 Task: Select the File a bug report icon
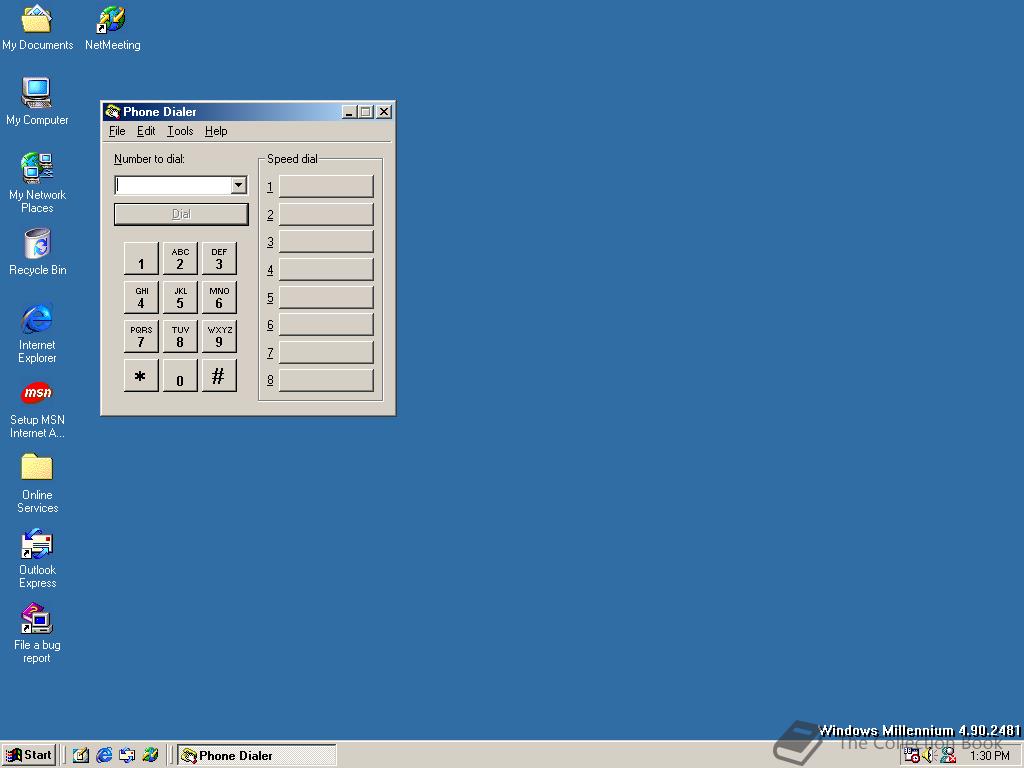[x=37, y=633]
